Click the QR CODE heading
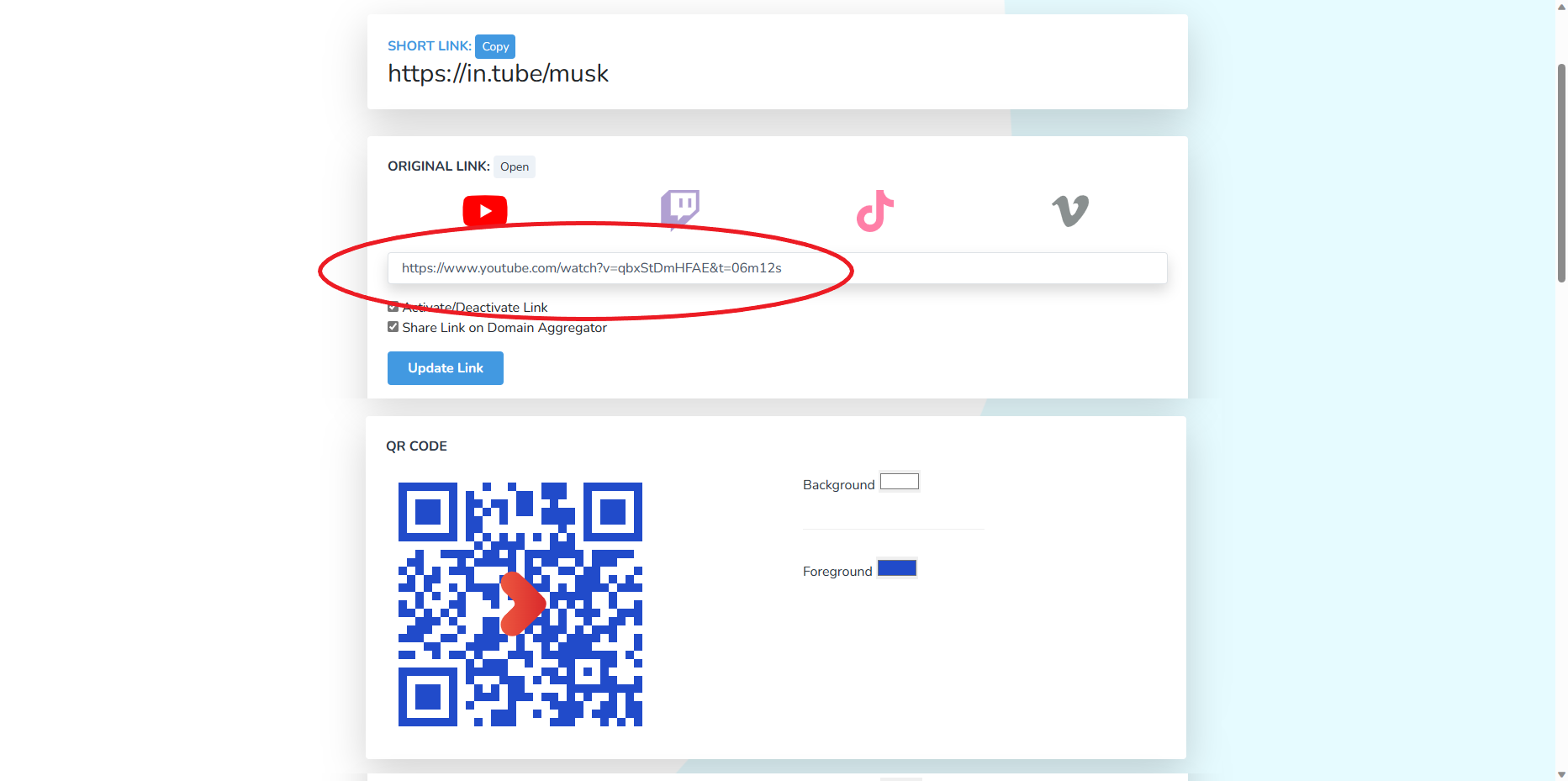This screenshot has height=781, width=1568. tap(416, 446)
